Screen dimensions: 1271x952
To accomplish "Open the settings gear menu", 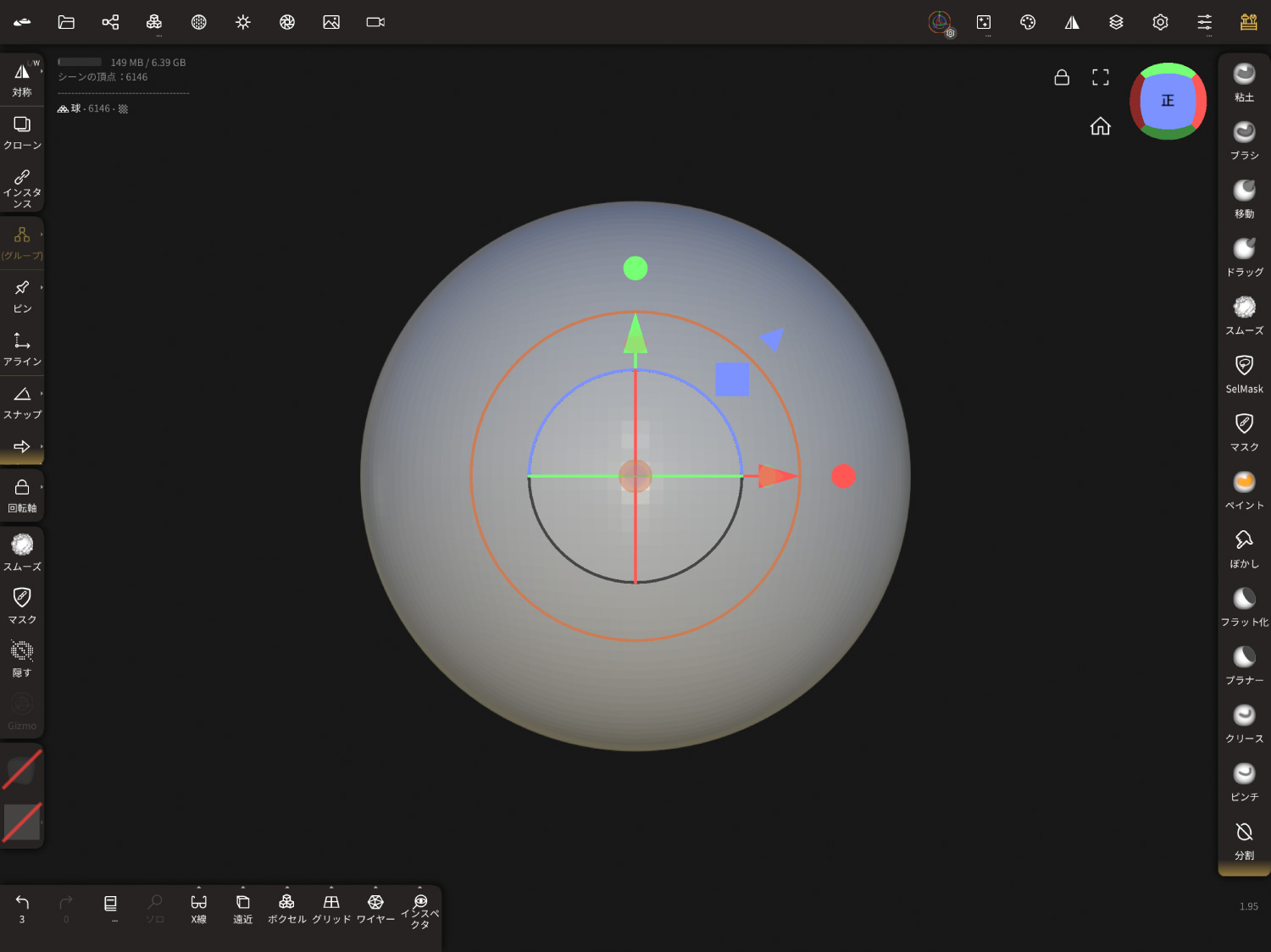I will [x=1160, y=22].
